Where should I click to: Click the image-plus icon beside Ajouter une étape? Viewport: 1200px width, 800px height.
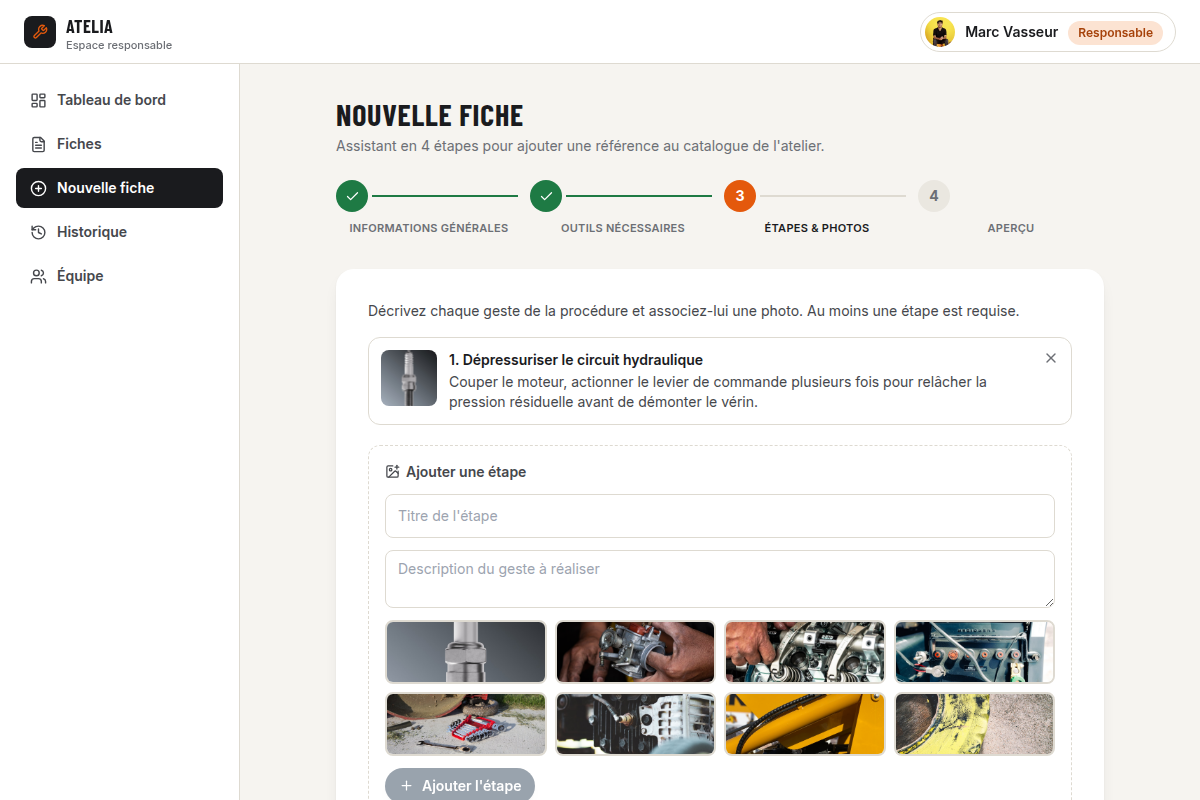pos(393,471)
